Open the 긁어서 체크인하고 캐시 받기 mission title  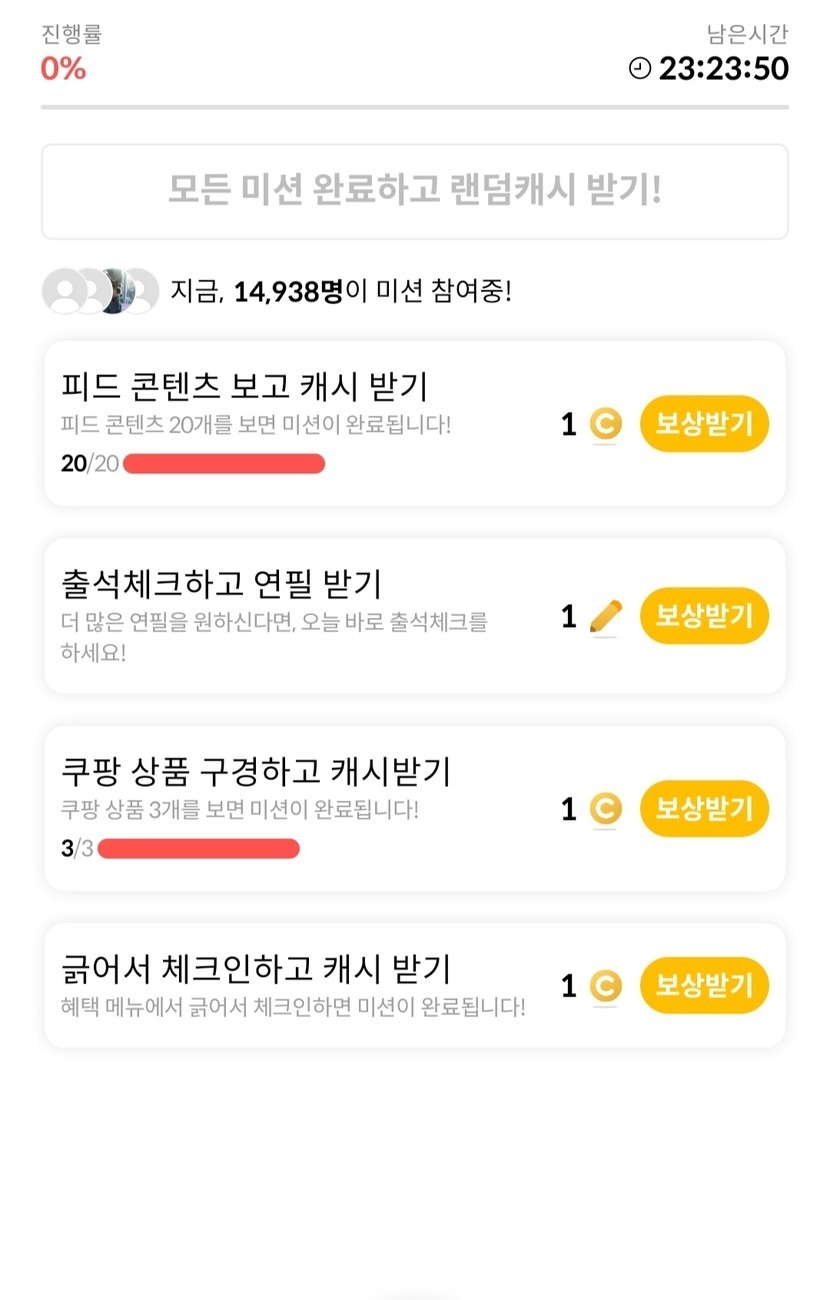(256, 969)
